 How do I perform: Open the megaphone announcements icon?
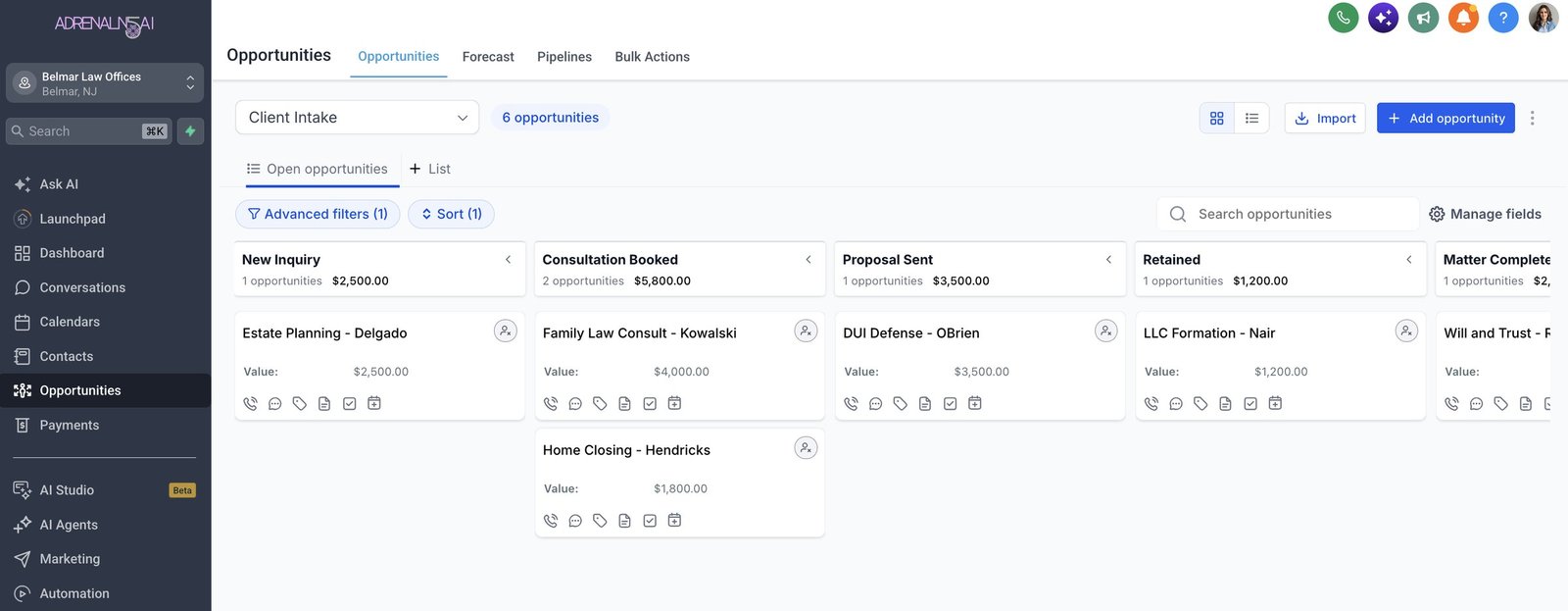pos(1423,17)
